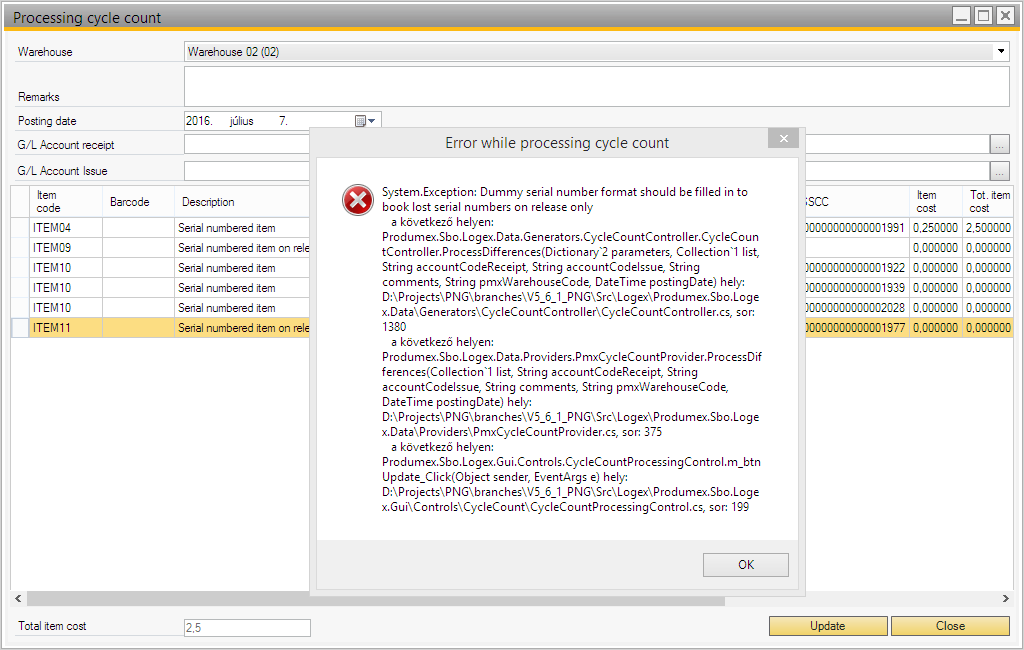Sort by the Description column header
Viewport: 1024px width, 650px height.
pos(240,201)
